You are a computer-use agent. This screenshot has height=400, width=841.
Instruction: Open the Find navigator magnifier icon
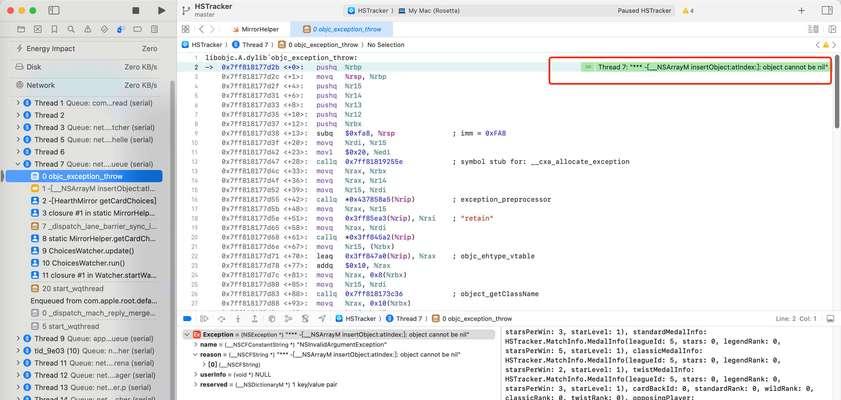tap(71, 29)
